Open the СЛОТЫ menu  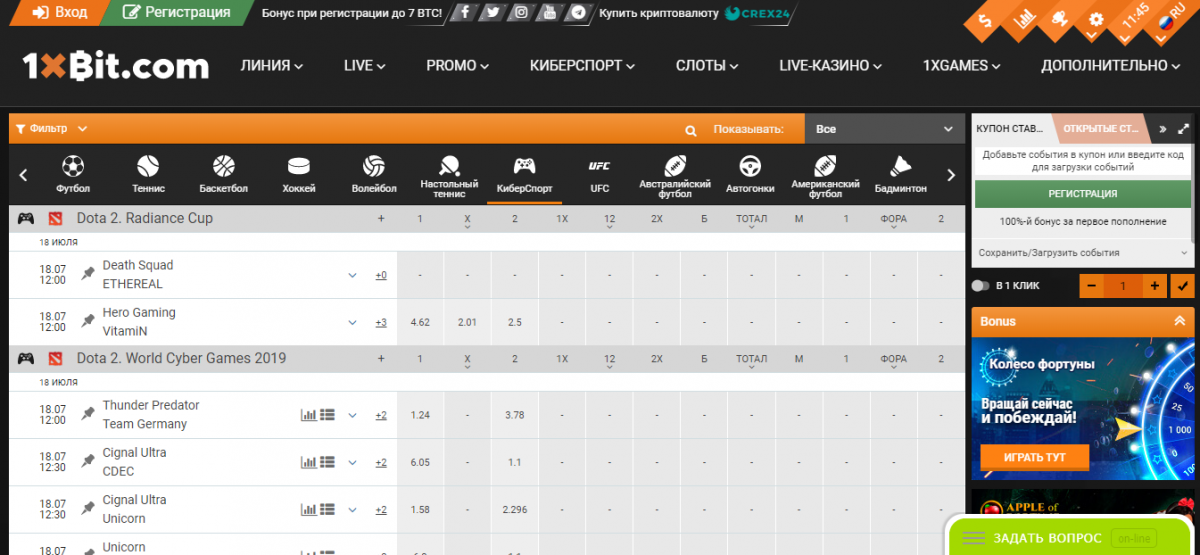pyautogui.click(x=708, y=66)
